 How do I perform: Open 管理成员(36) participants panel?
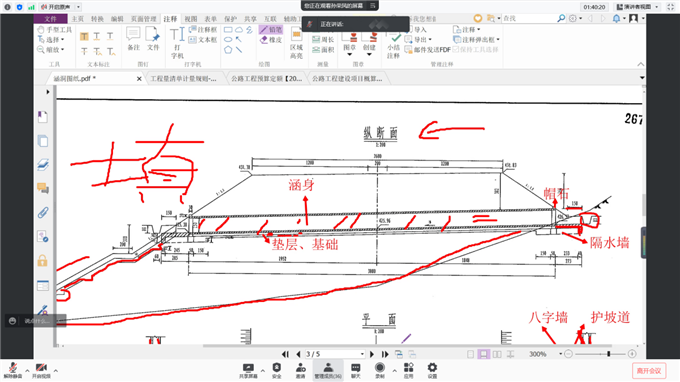coord(328,371)
